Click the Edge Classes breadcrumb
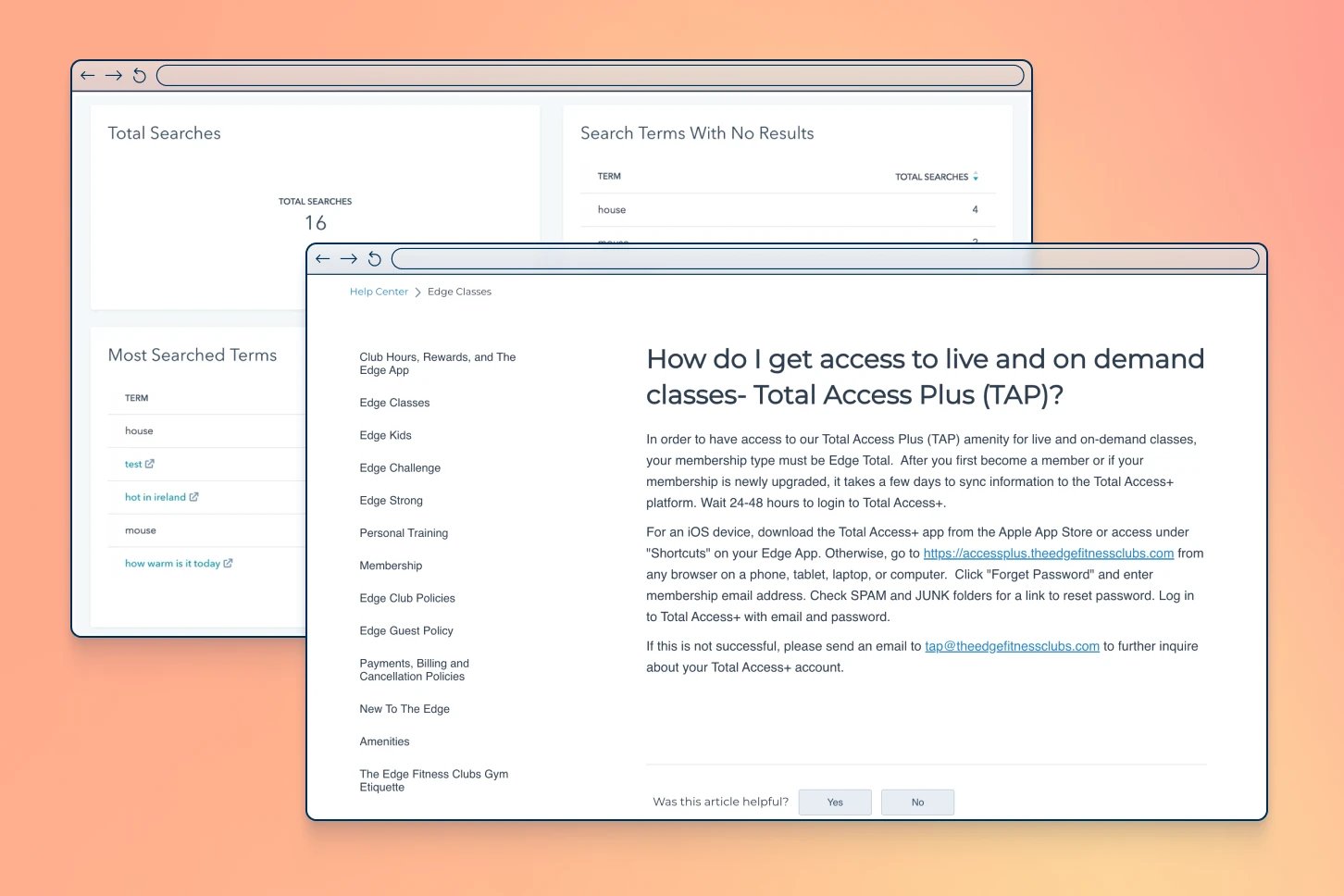 459,292
